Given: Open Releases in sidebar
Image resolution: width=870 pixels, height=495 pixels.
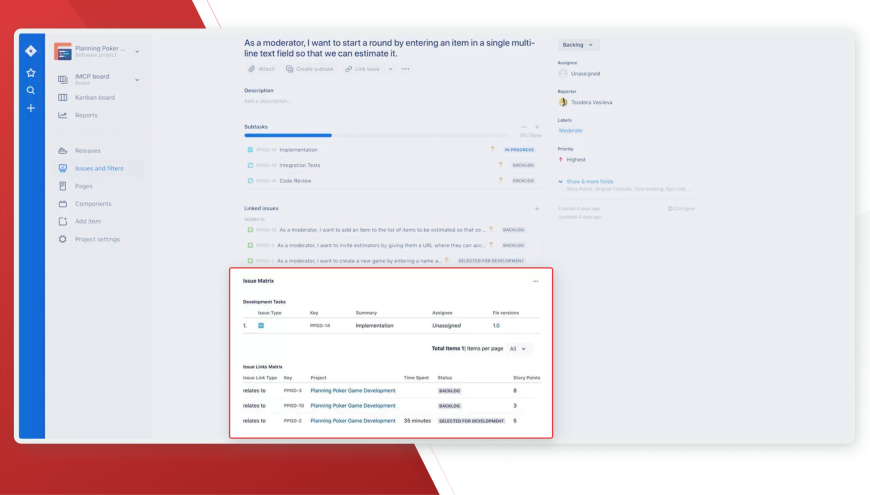Looking at the screenshot, I should (88, 150).
